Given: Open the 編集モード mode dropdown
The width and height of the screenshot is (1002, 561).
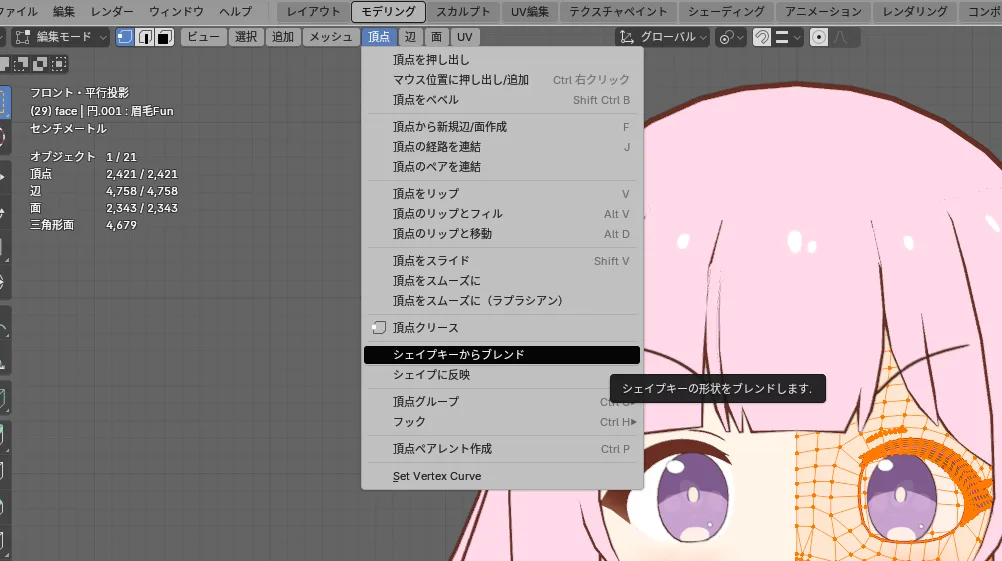Looking at the screenshot, I should tap(60, 37).
